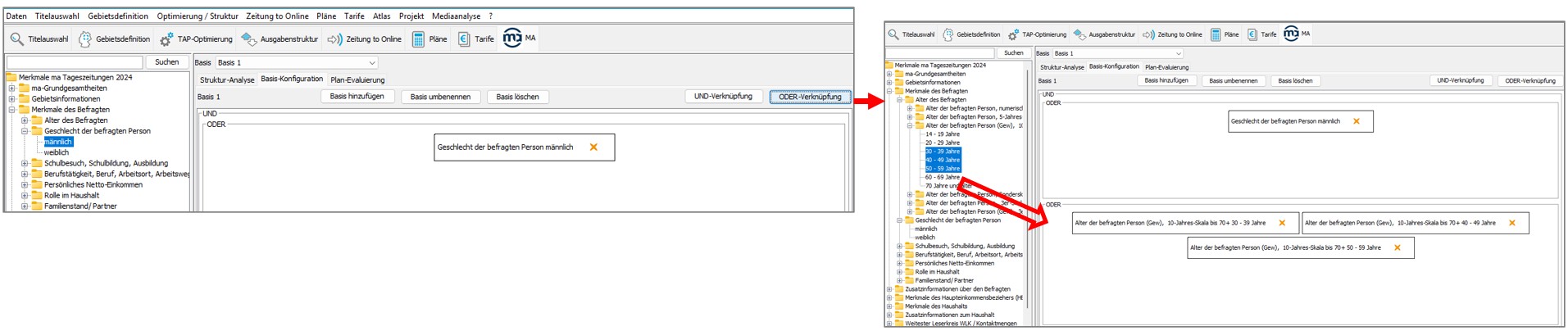Remove the '30 - 39 Jahre' criterion with X
This screenshot has width=1568, height=331.
click(1282, 223)
